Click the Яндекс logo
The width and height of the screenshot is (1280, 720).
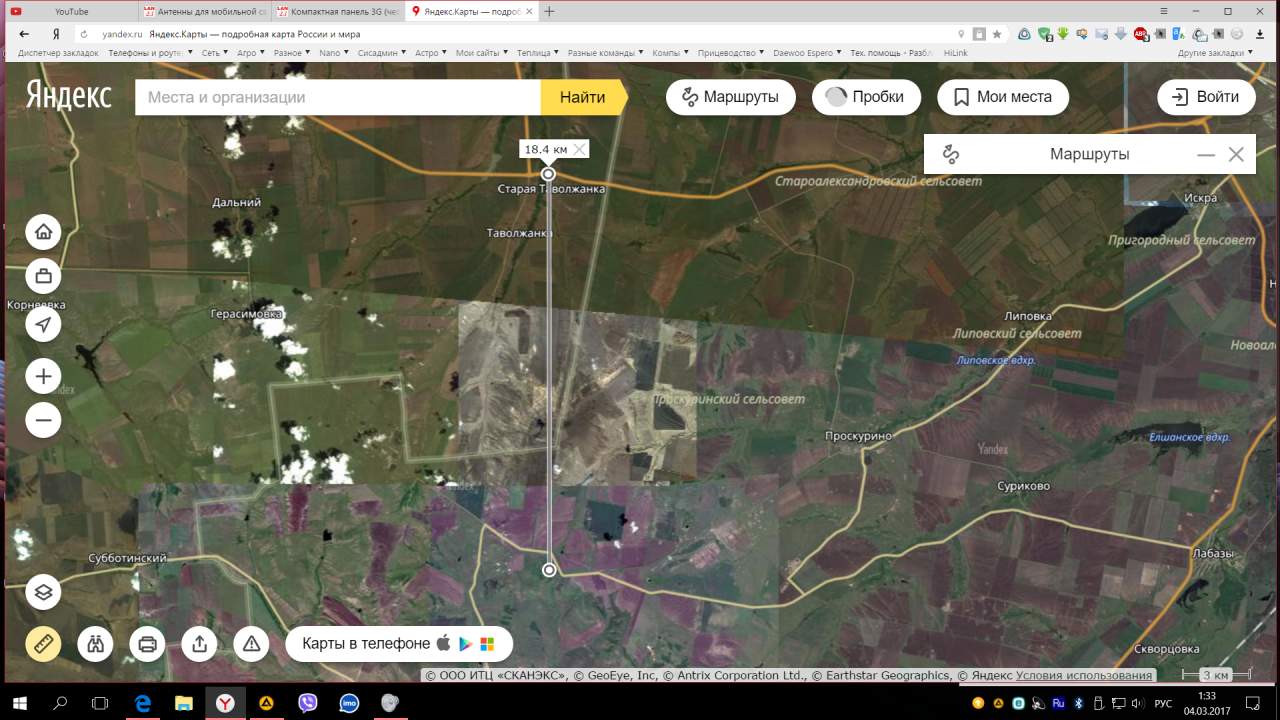point(68,97)
